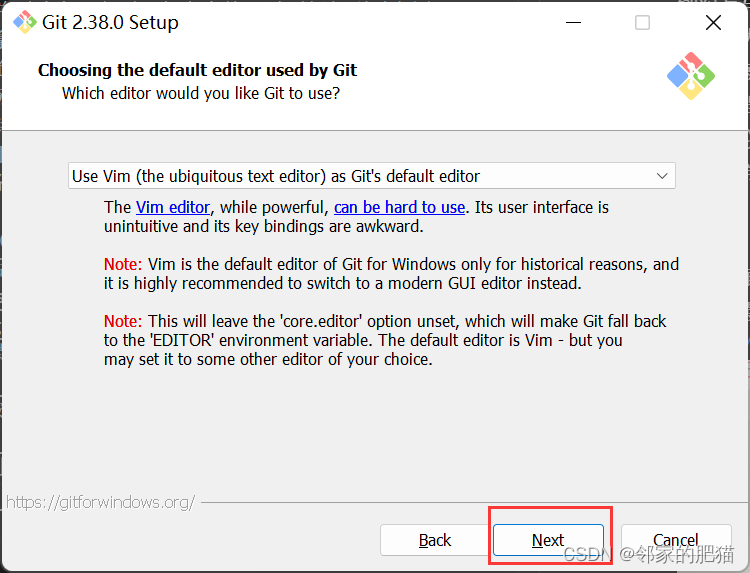Open the 'Vim editor' hyperlink
The width and height of the screenshot is (750, 573).
[x=173, y=208]
